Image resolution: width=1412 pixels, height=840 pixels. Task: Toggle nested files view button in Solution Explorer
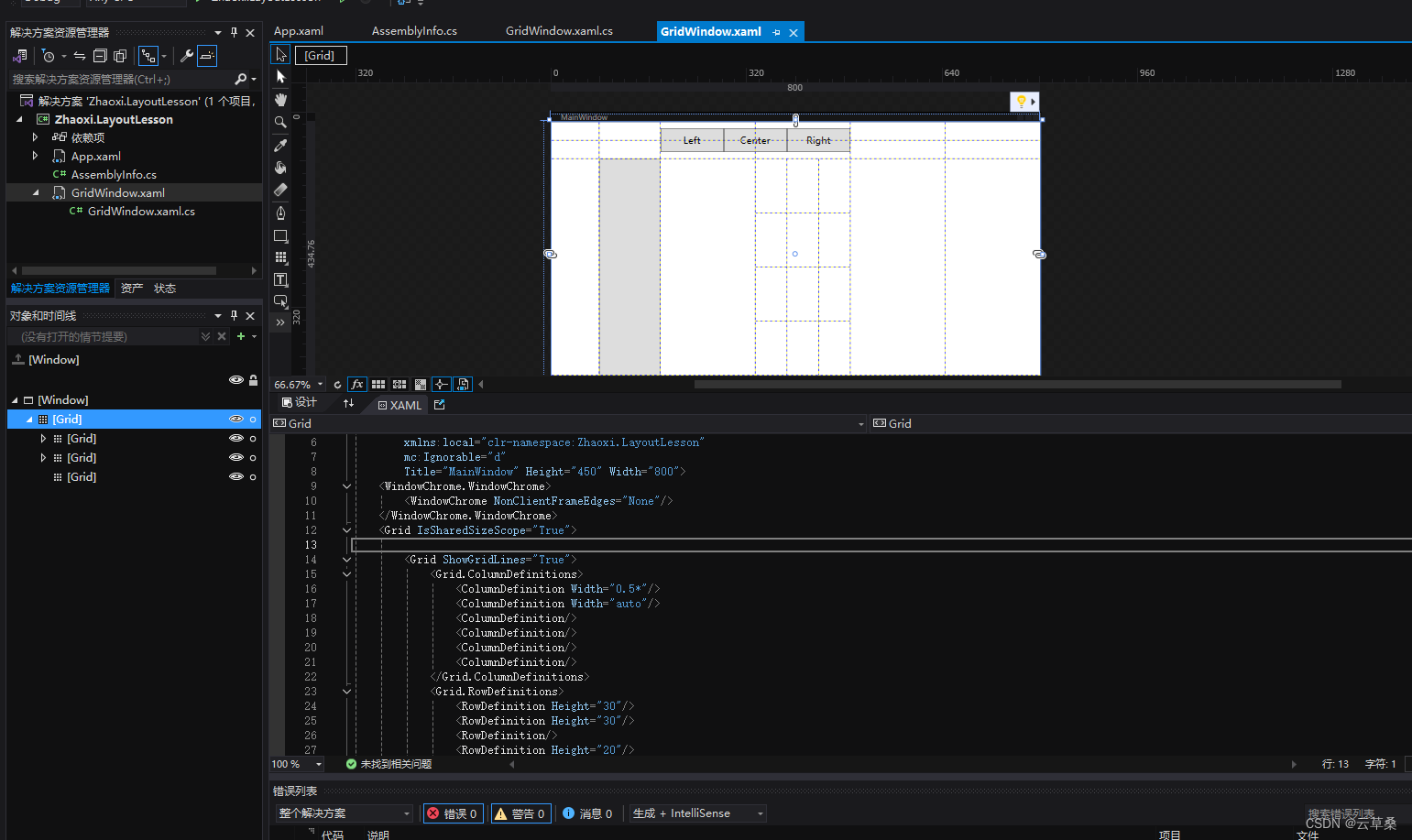point(148,56)
